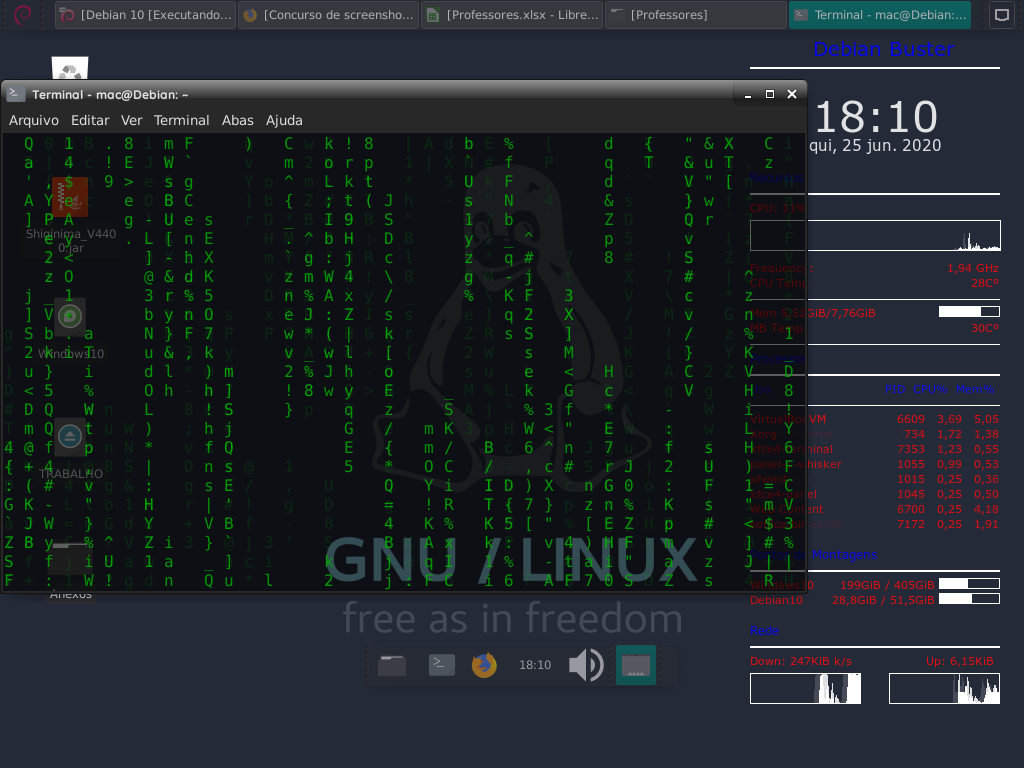Click the memory usage bar

(x=969, y=312)
